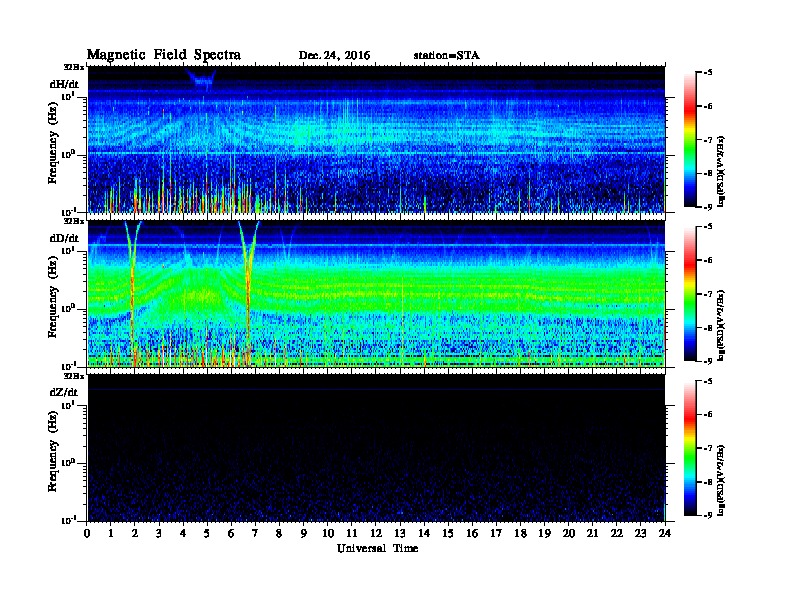Click the dH/dt spectrogram plot area
This screenshot has height=612, width=792.
coord(376,139)
